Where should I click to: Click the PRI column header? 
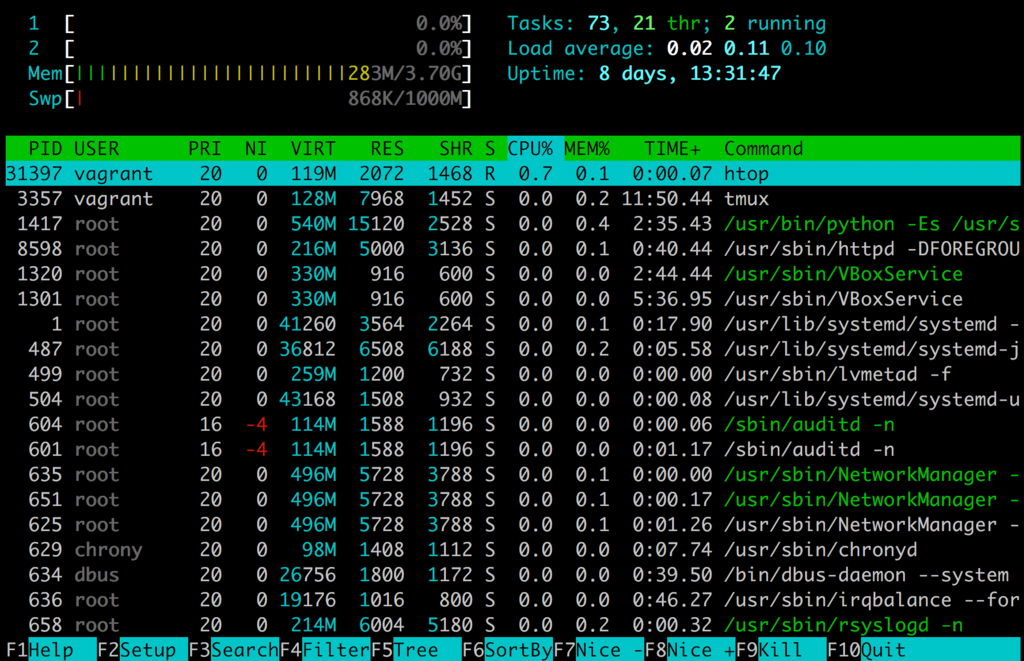[204, 149]
